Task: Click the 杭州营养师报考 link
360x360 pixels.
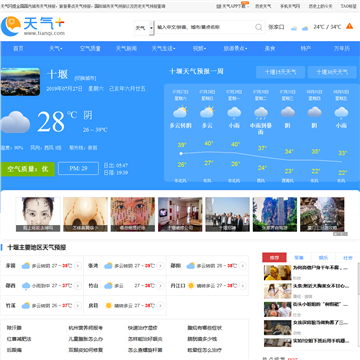Action: point(86,328)
